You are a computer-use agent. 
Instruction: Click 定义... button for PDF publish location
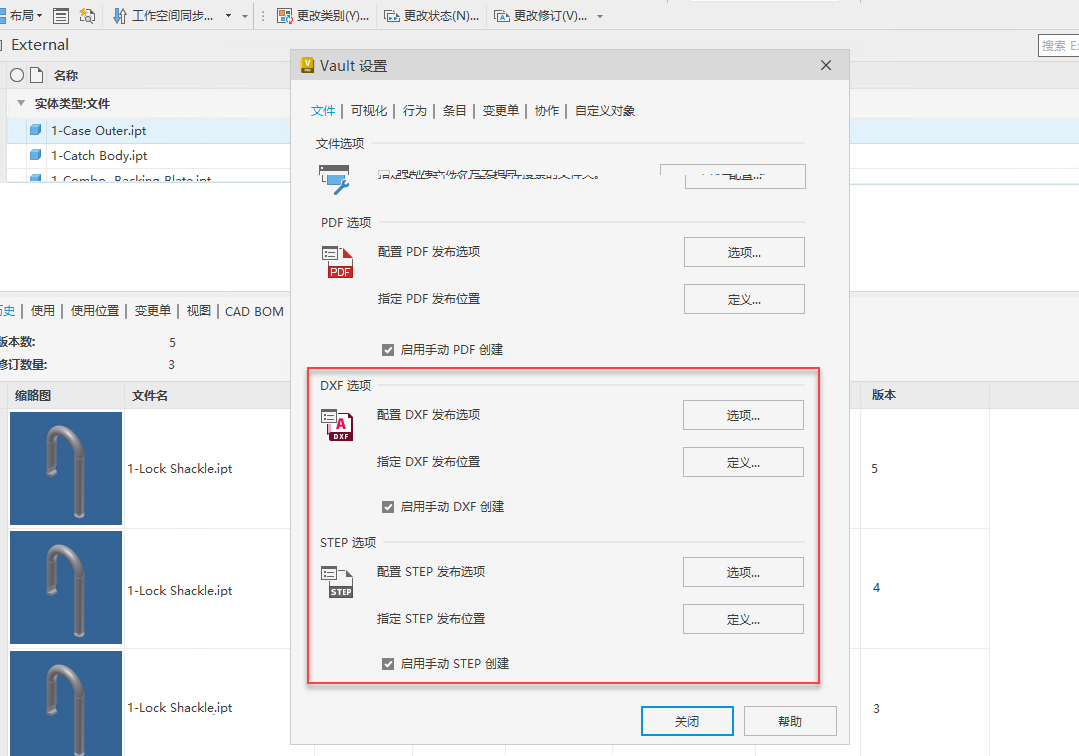click(x=744, y=299)
